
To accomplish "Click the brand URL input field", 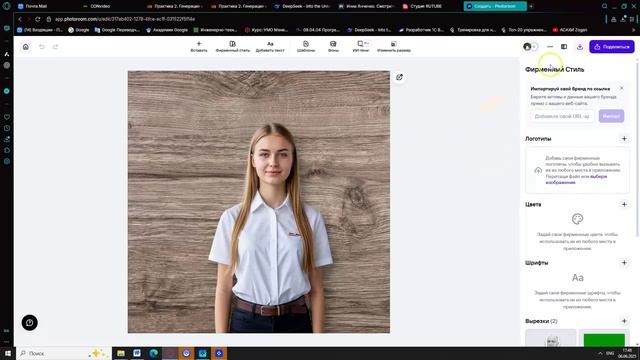I will 562,116.
